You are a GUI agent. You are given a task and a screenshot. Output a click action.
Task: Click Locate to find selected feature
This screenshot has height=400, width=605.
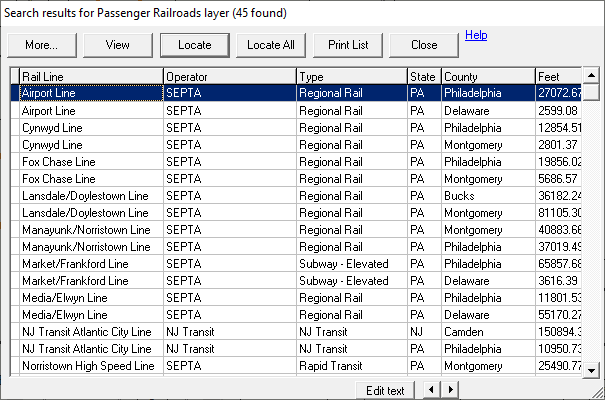[194, 45]
